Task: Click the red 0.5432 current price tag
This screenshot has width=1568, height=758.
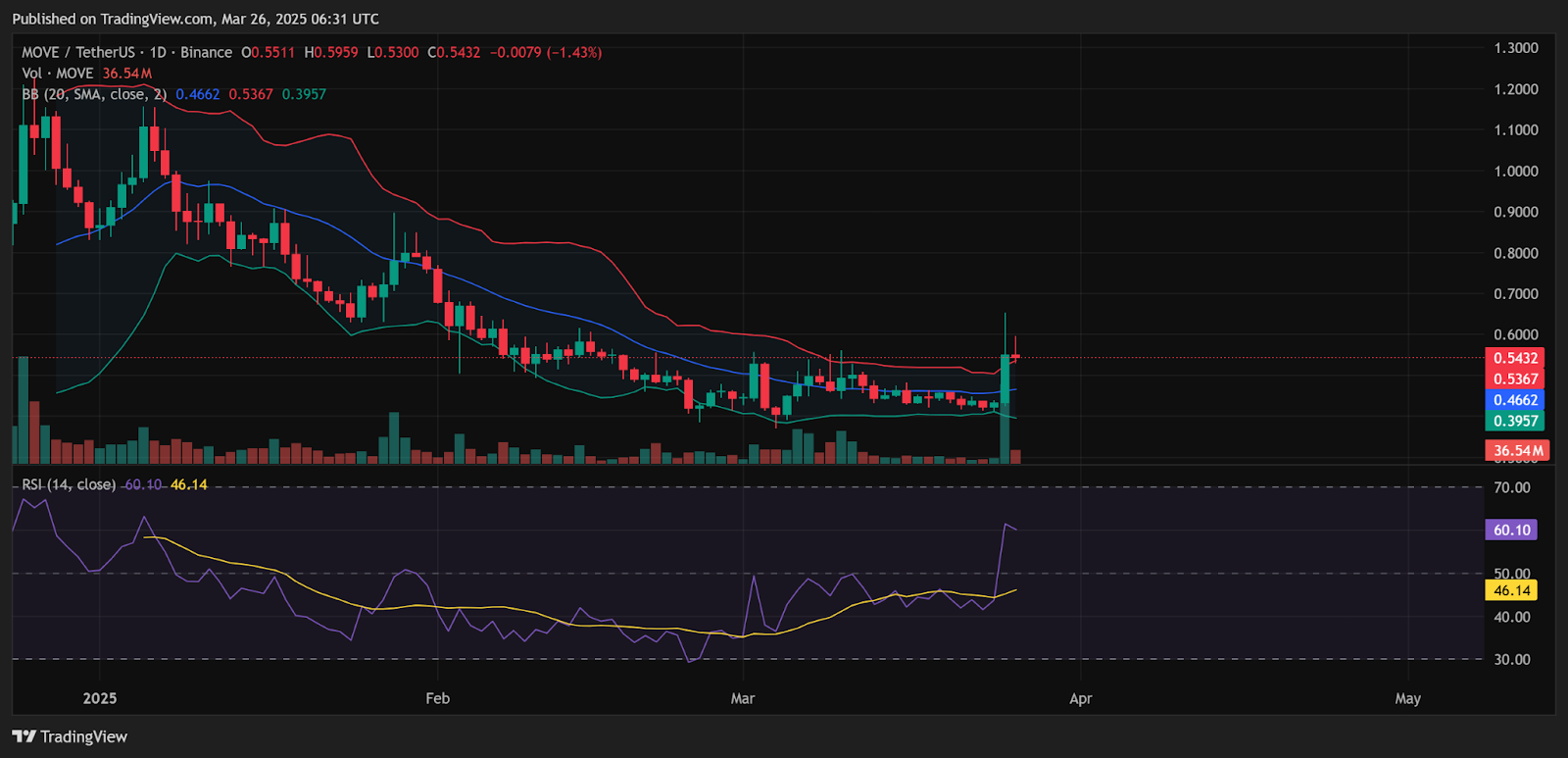Action: coord(1515,358)
